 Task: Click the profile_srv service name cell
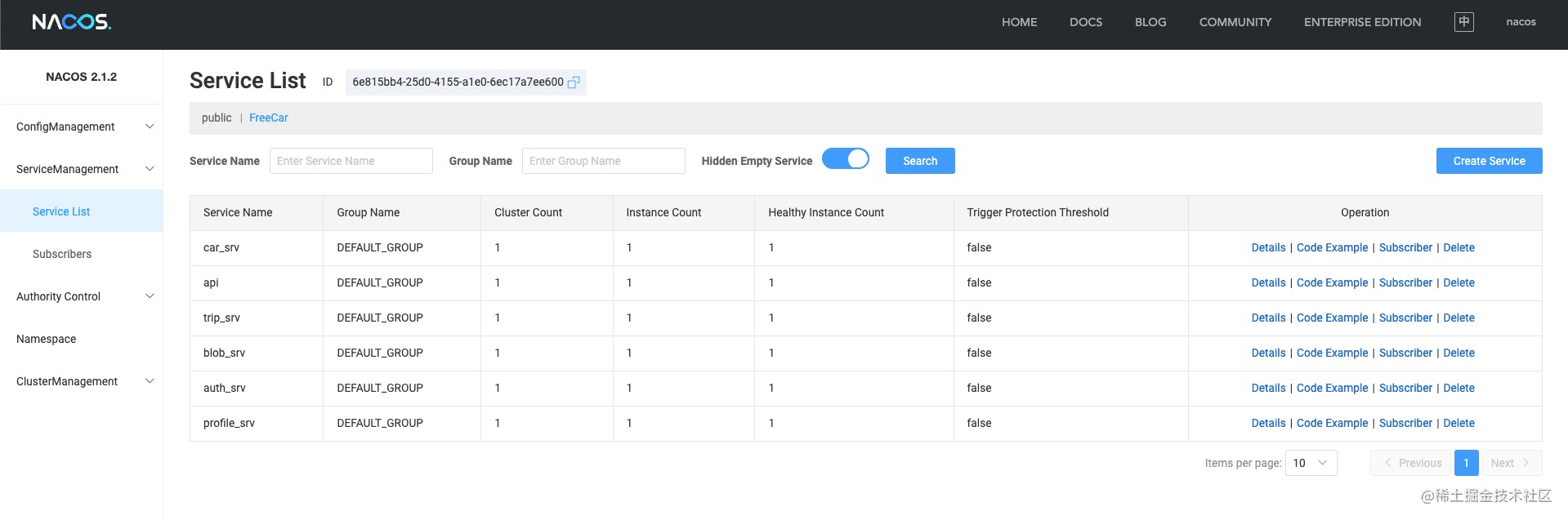pos(257,423)
